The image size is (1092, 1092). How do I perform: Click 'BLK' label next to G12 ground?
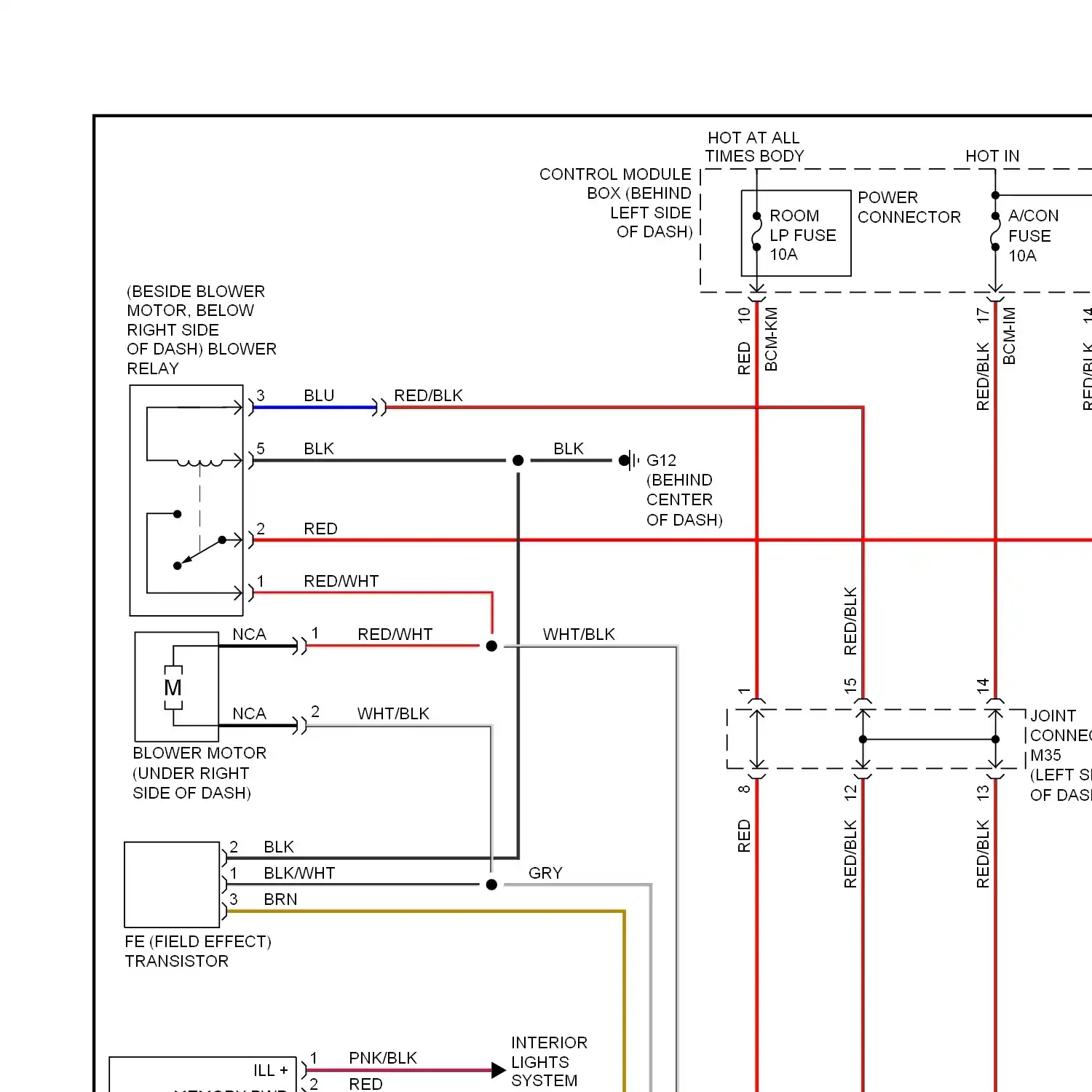point(569,448)
